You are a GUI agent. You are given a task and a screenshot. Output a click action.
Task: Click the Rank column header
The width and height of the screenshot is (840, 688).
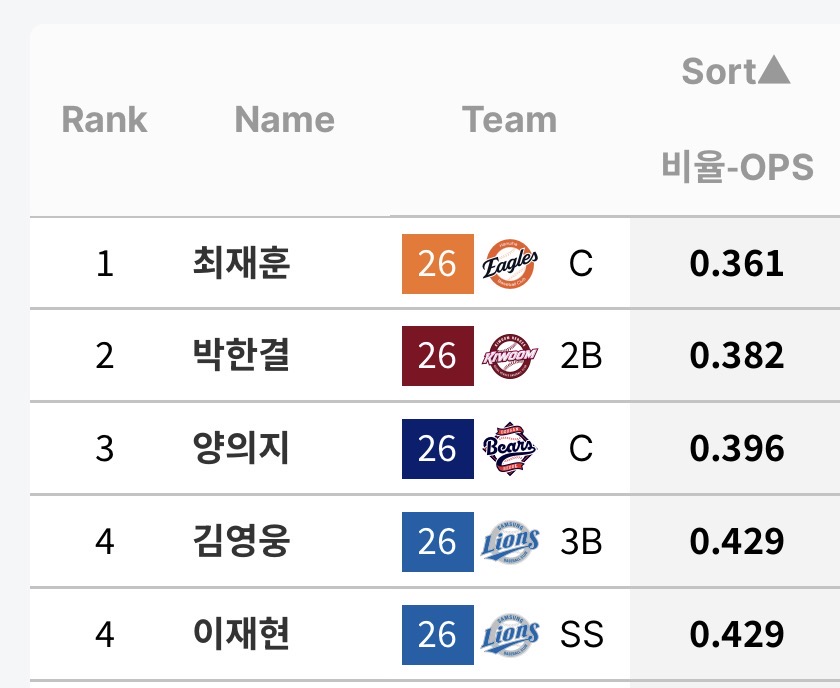[x=104, y=120]
